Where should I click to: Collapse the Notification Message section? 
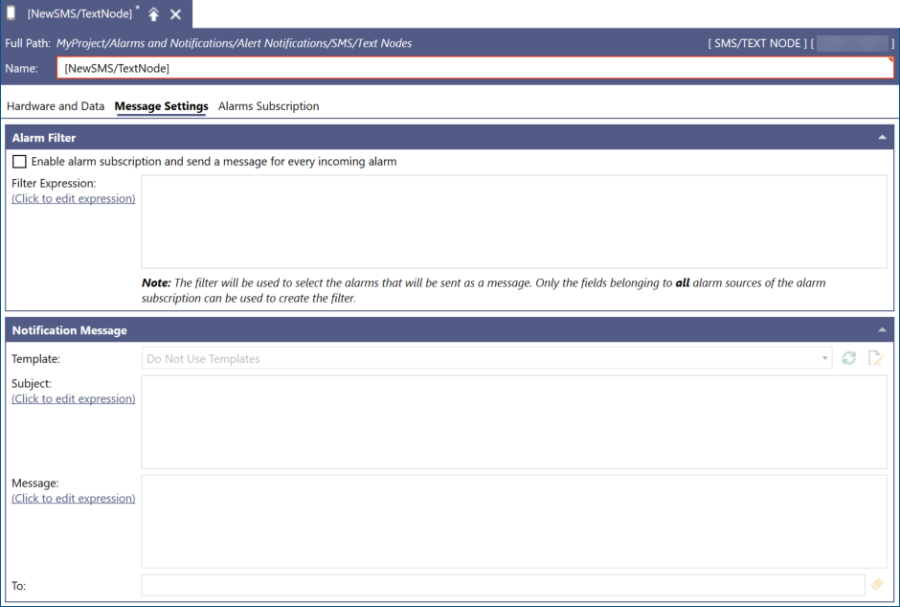pyautogui.click(x=882, y=330)
